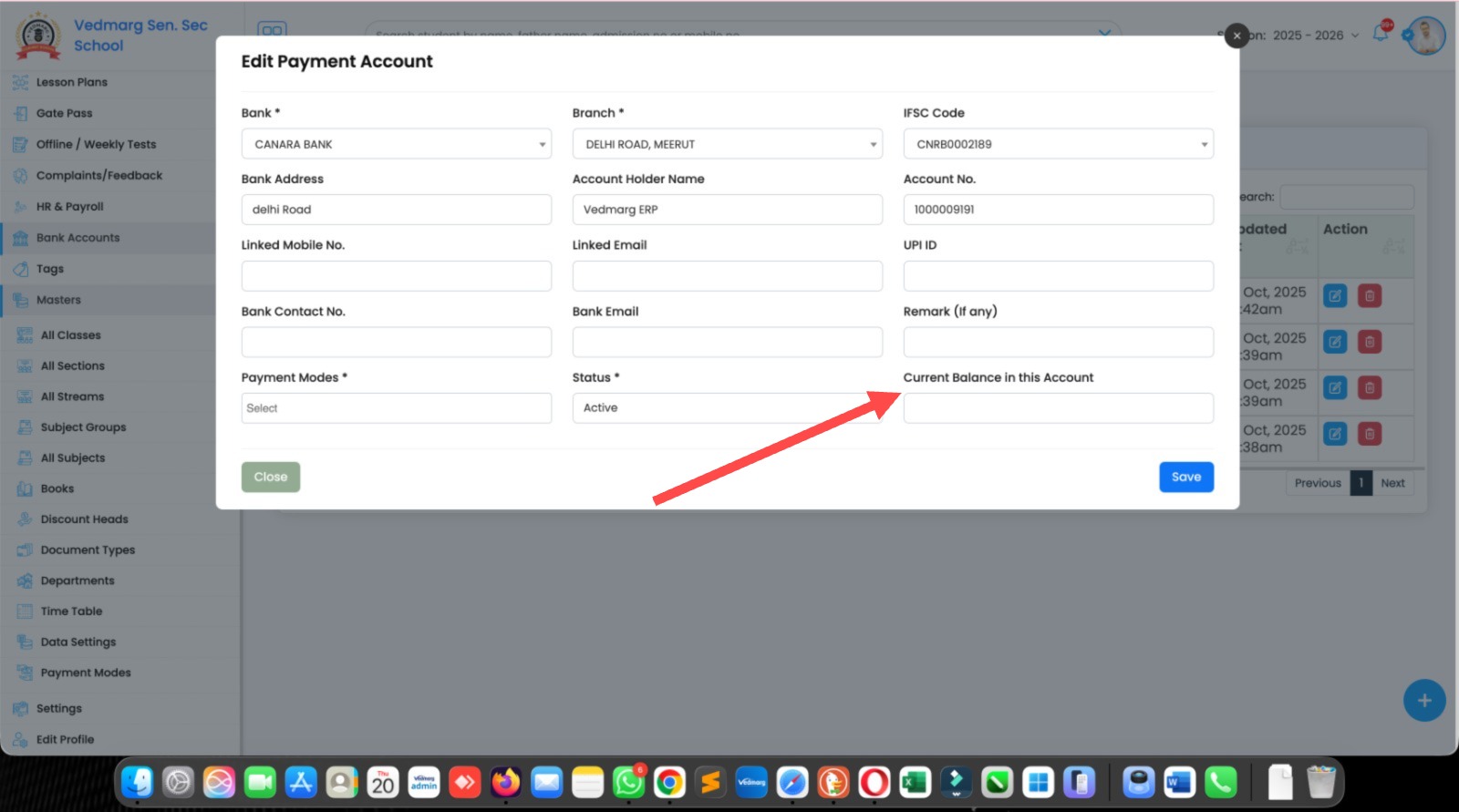Open the user profile avatar

tap(1426, 36)
